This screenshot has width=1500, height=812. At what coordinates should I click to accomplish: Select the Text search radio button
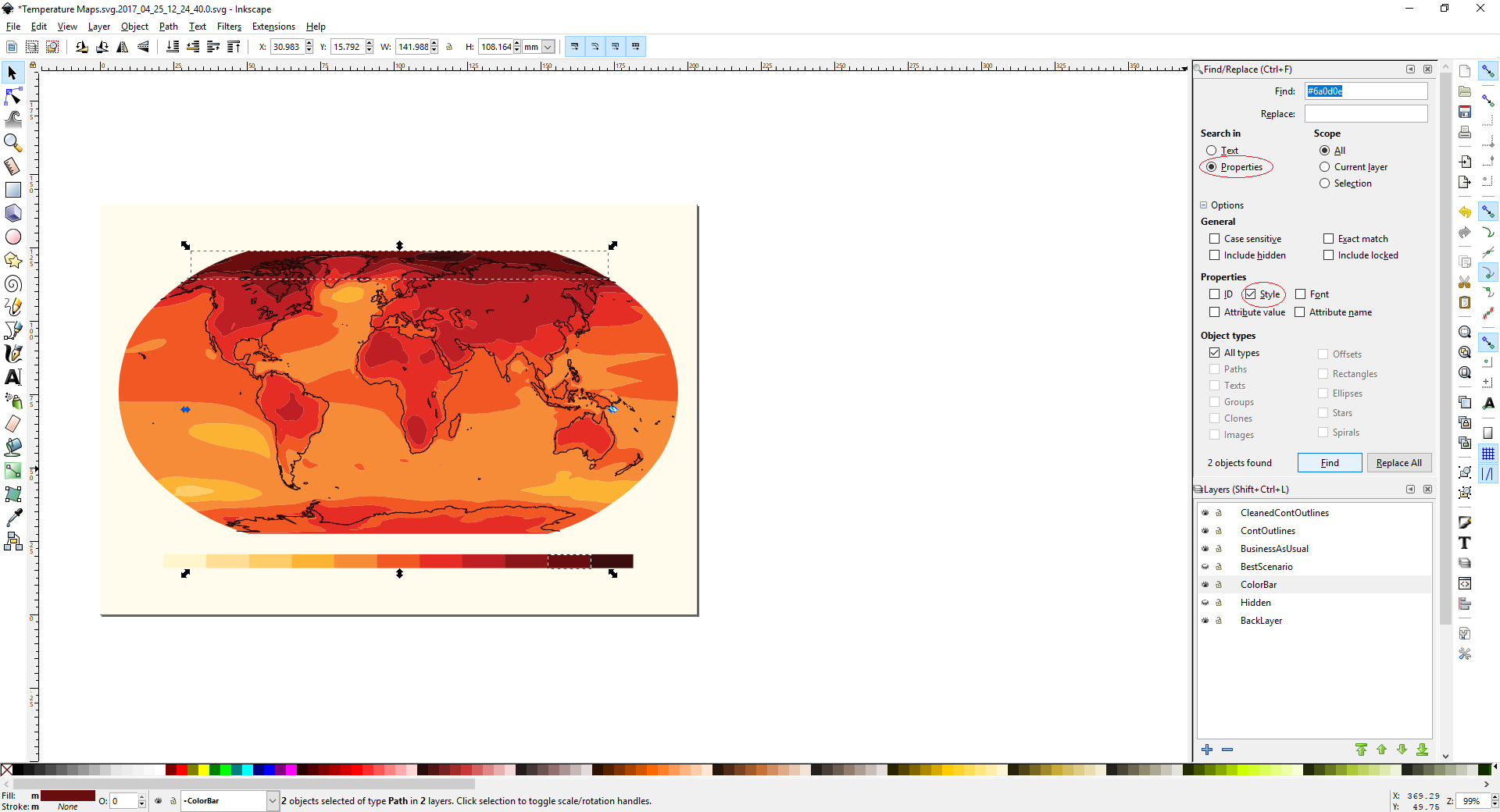pos(1211,151)
